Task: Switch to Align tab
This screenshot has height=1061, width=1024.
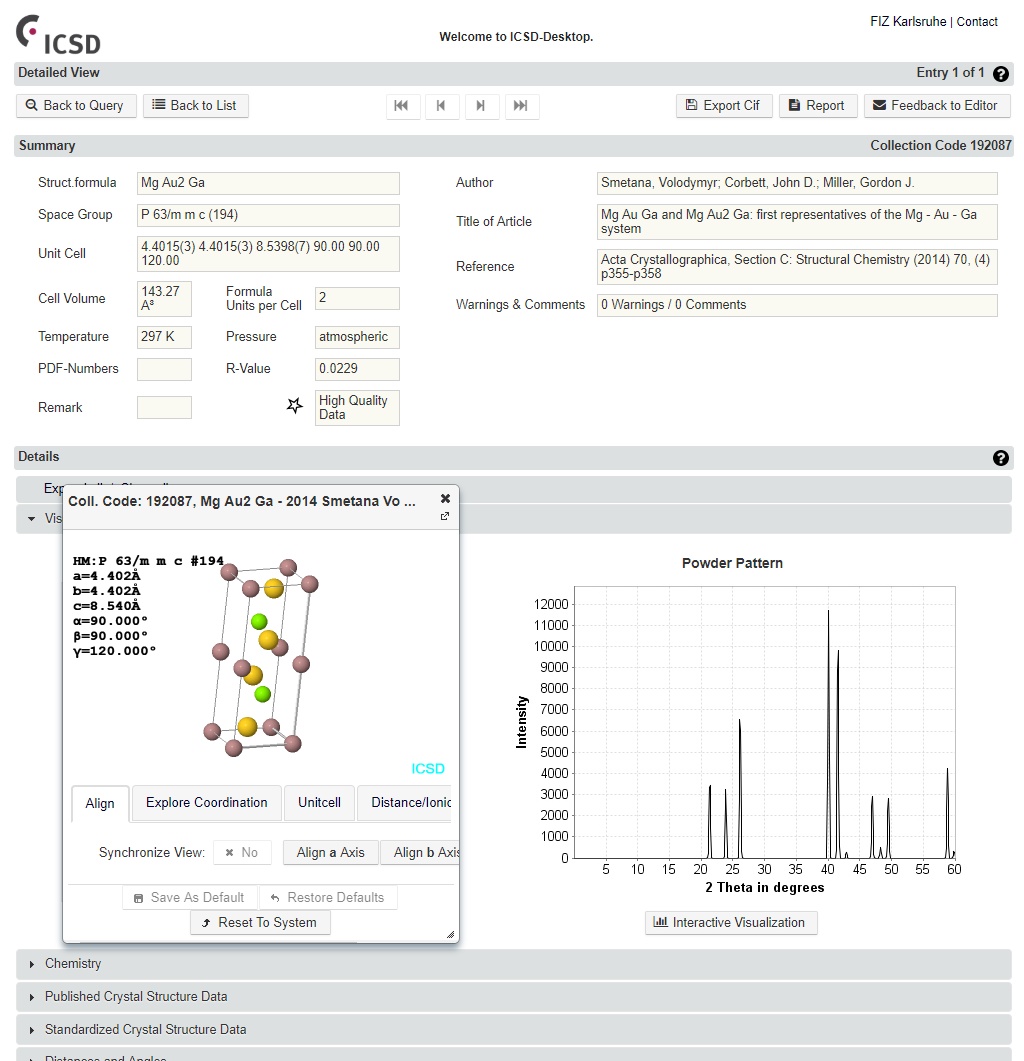Action: pyautogui.click(x=100, y=803)
